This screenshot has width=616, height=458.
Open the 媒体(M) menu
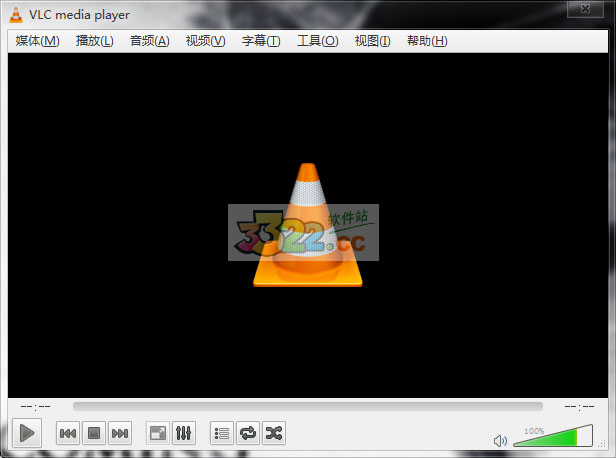pos(37,41)
